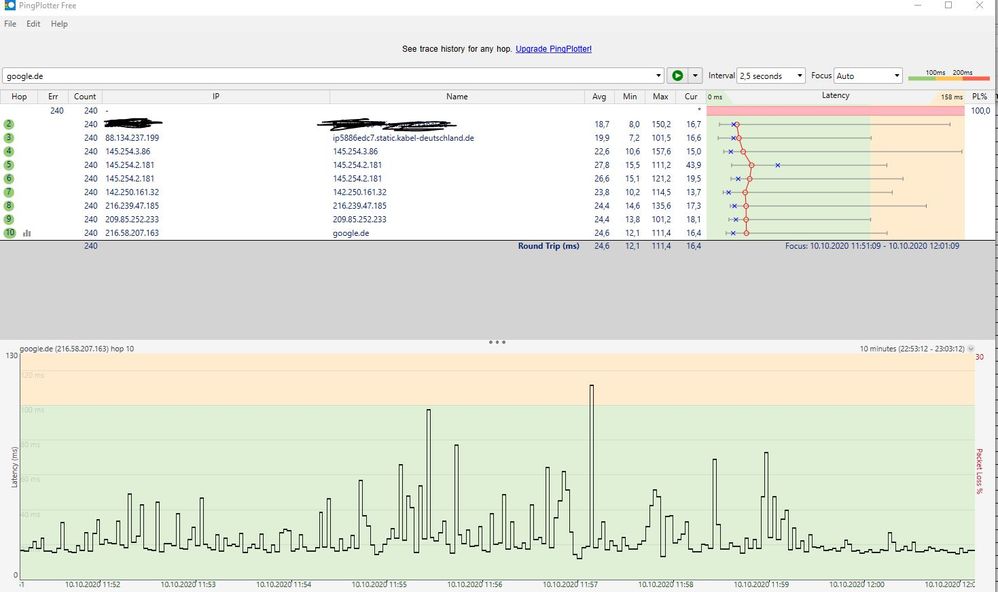Expand the target address history dropdown
The width and height of the screenshot is (998, 592).
point(658,76)
